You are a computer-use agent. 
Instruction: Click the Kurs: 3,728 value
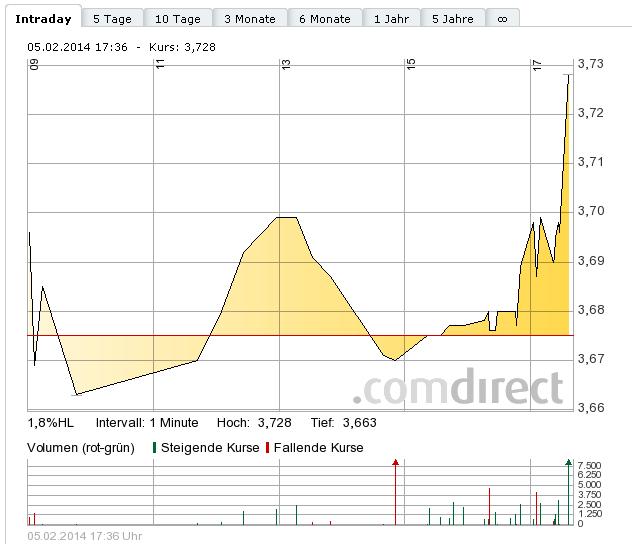(x=182, y=47)
